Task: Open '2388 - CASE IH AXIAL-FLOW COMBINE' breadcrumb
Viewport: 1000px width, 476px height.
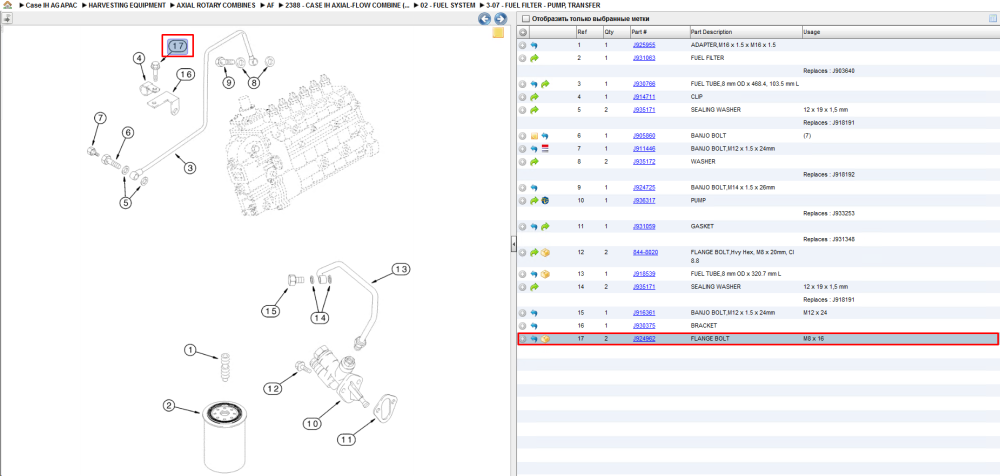Action: 347,4
